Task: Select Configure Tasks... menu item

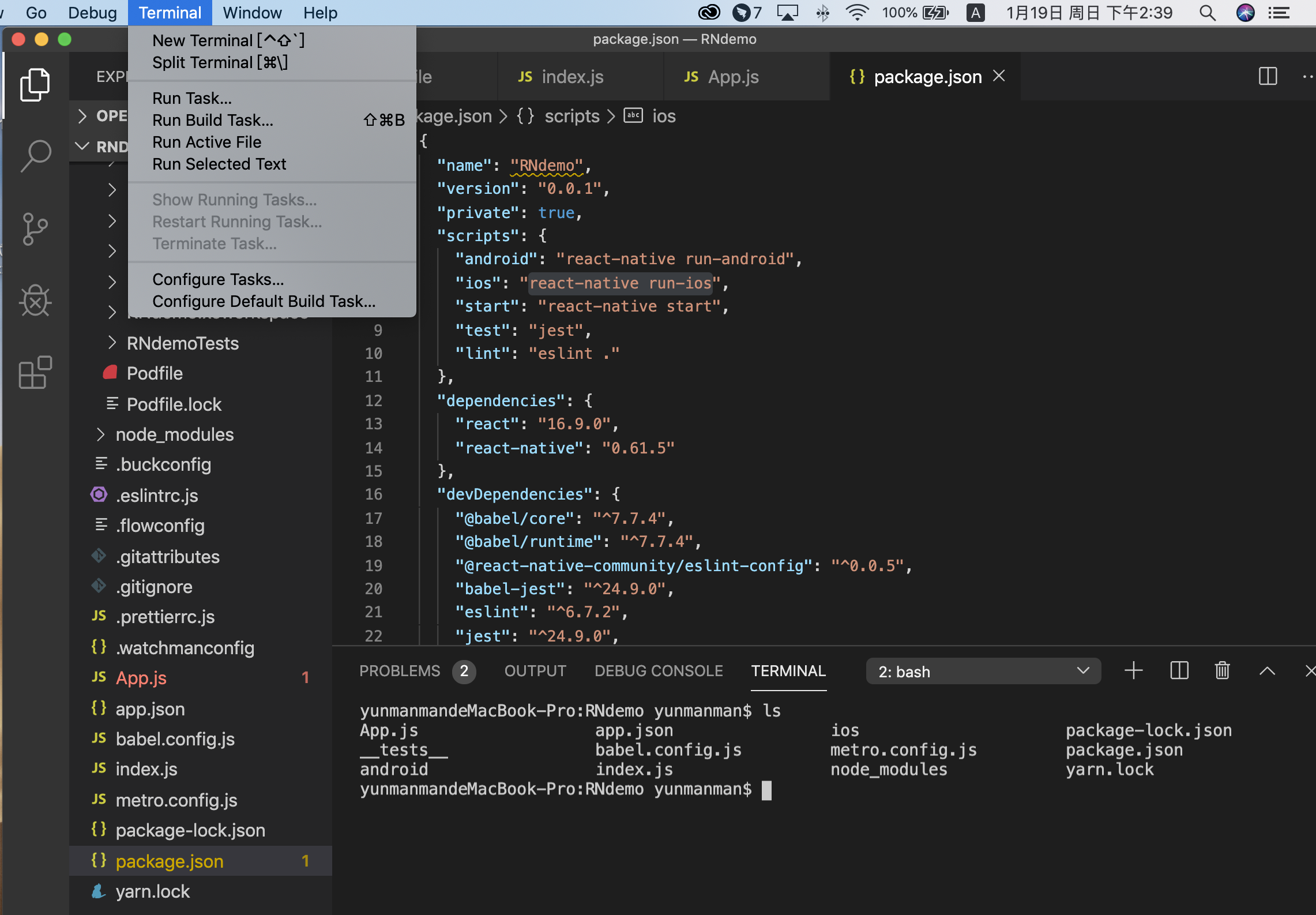Action: (x=272, y=279)
